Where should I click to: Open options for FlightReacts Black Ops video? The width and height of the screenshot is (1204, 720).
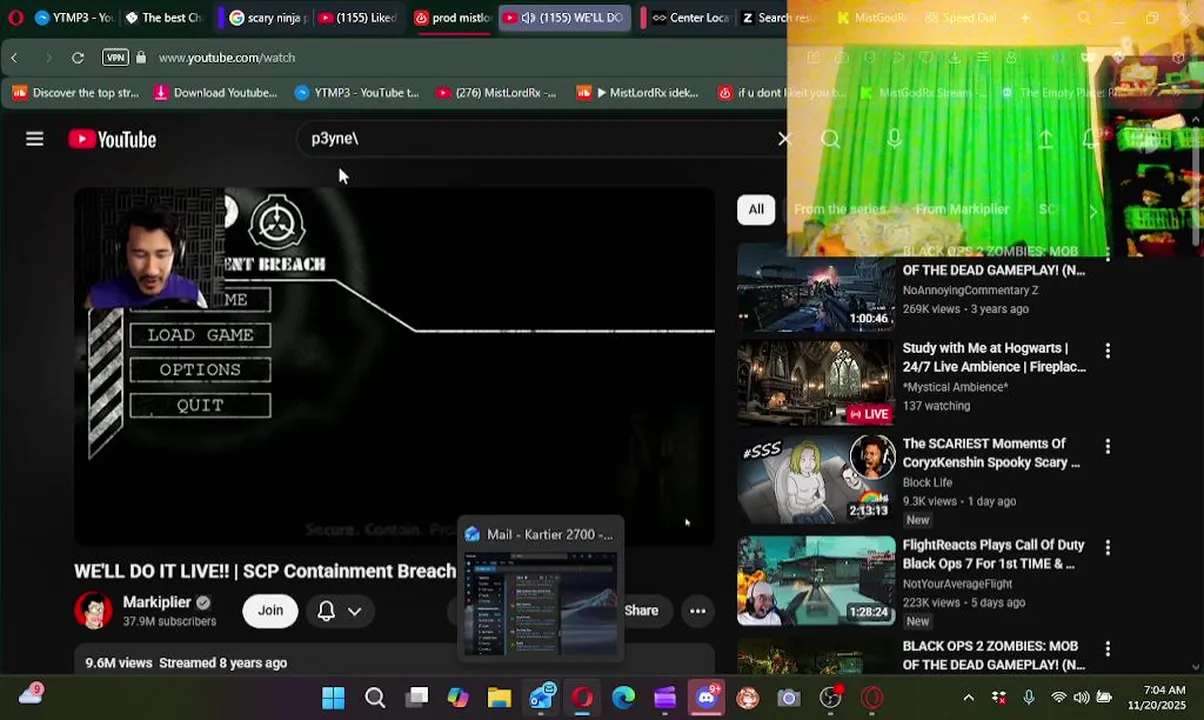(1107, 547)
